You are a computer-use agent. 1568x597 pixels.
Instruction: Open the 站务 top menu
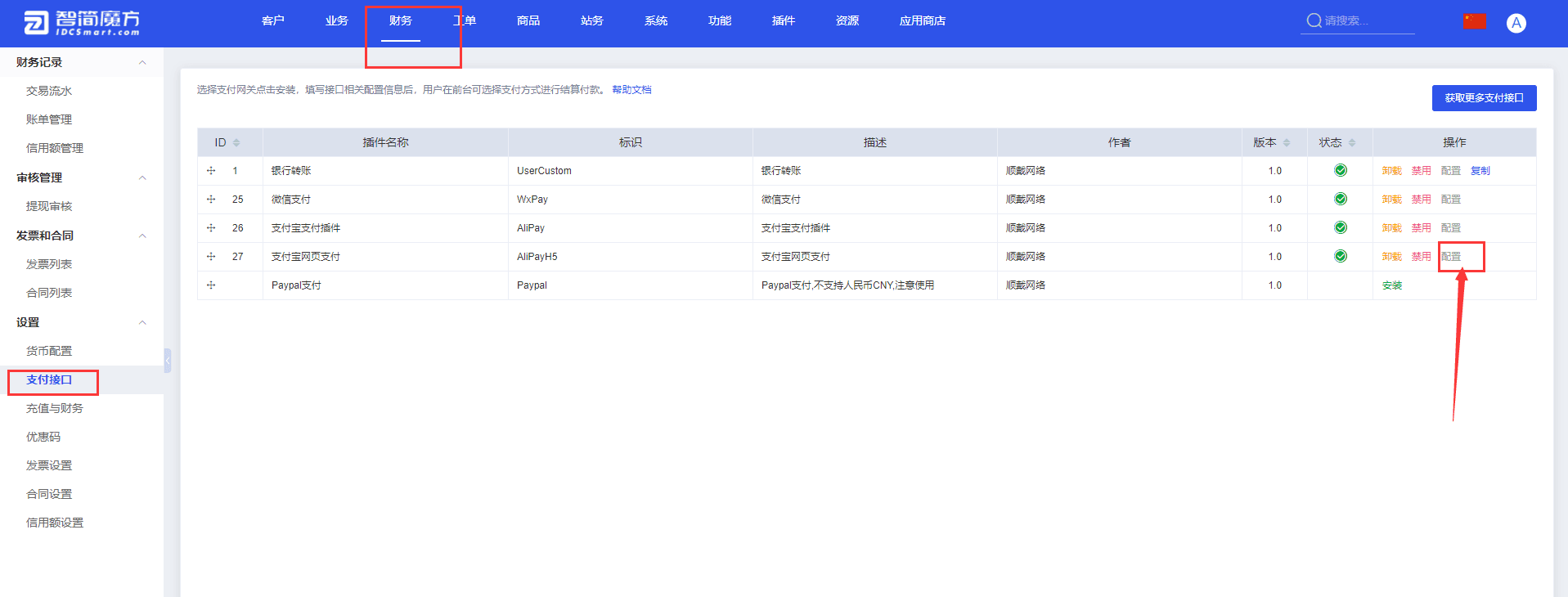coord(592,20)
